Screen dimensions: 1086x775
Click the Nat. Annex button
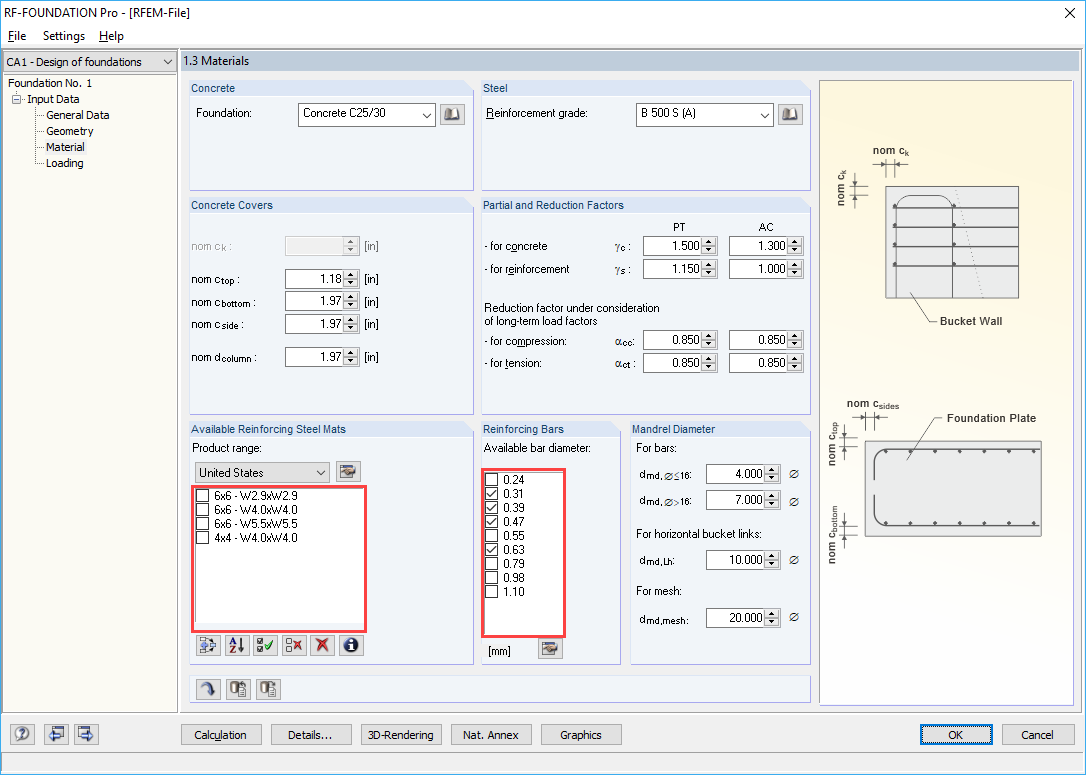coord(491,734)
